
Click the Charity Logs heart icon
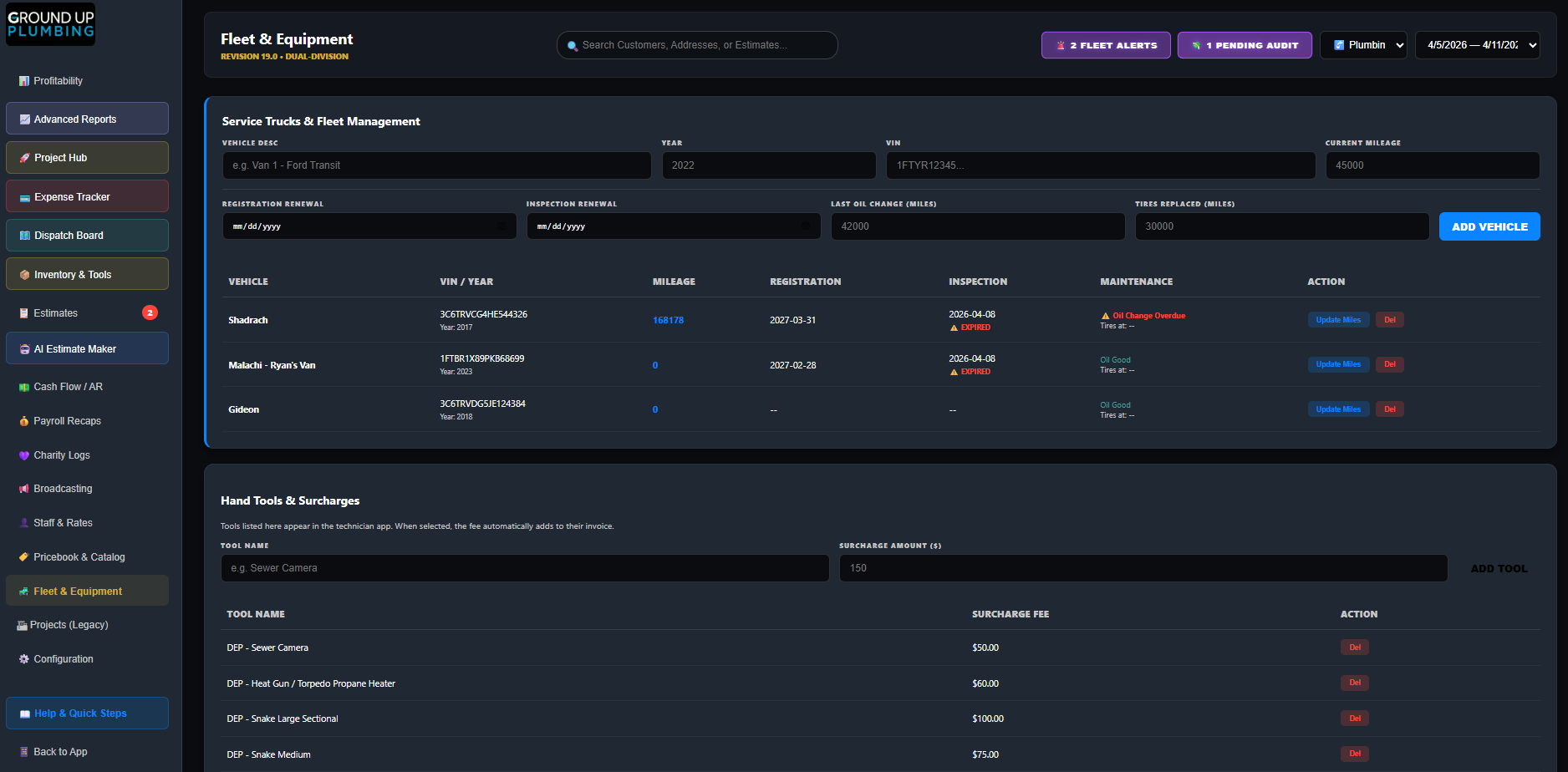click(24, 455)
